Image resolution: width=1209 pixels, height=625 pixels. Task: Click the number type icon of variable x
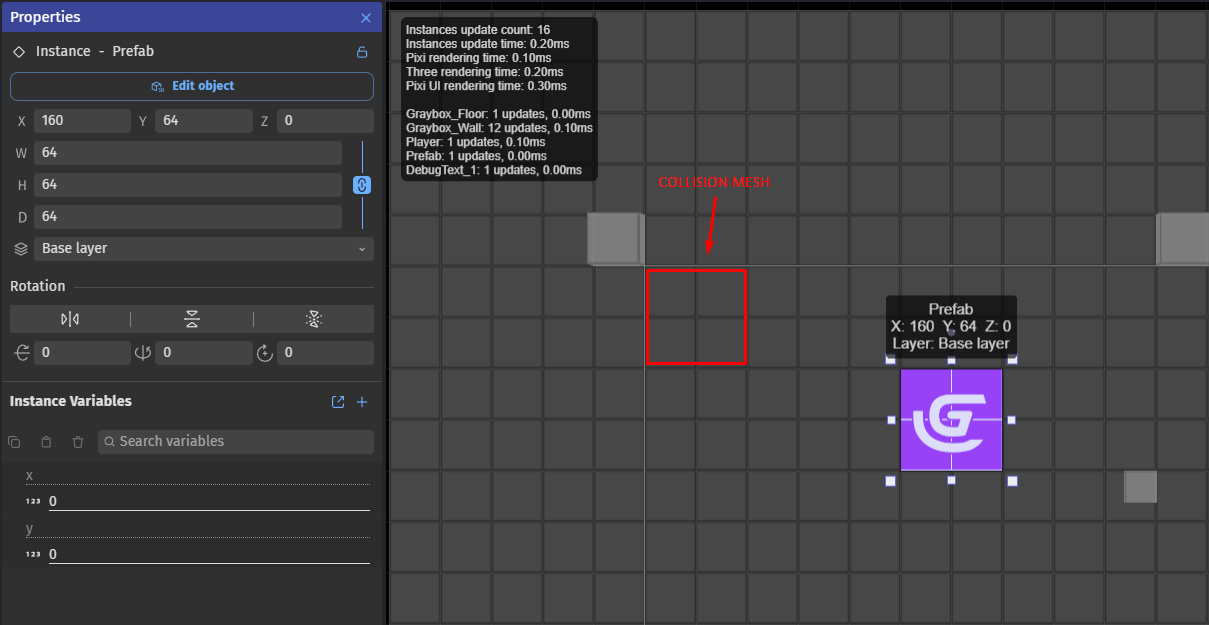(x=33, y=502)
